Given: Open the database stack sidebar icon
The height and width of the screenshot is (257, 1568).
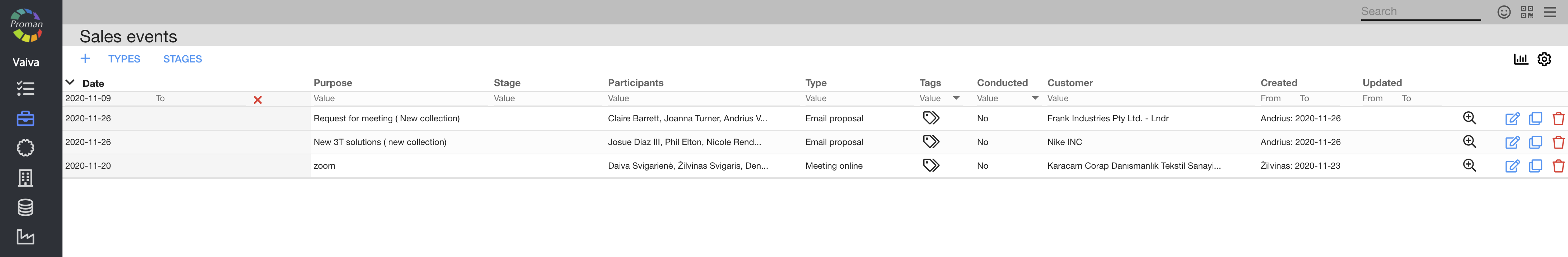Looking at the screenshot, I should (x=25, y=207).
